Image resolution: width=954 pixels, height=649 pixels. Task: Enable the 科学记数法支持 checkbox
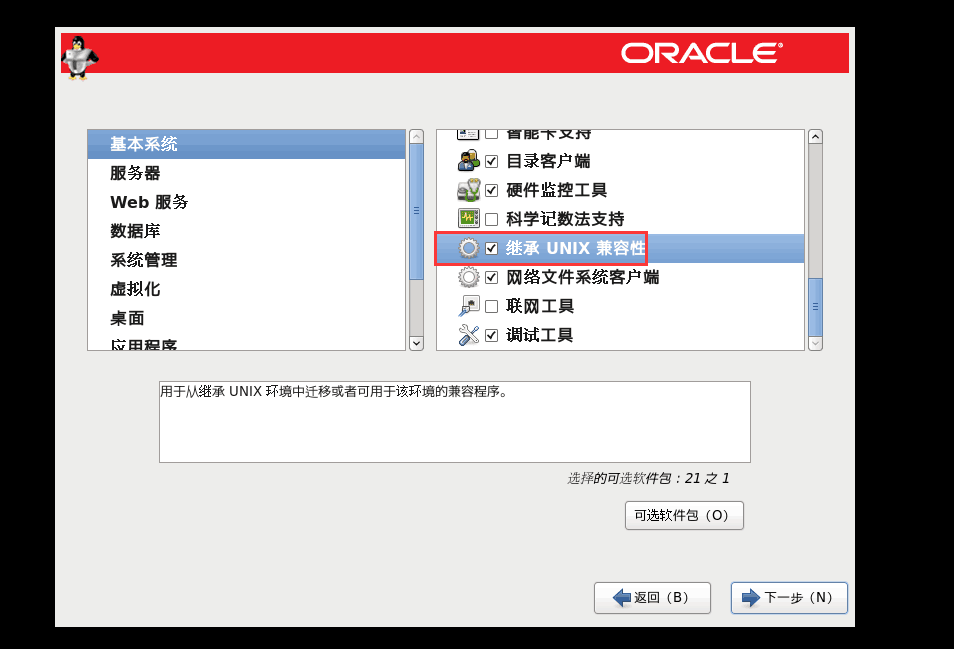[x=491, y=219]
